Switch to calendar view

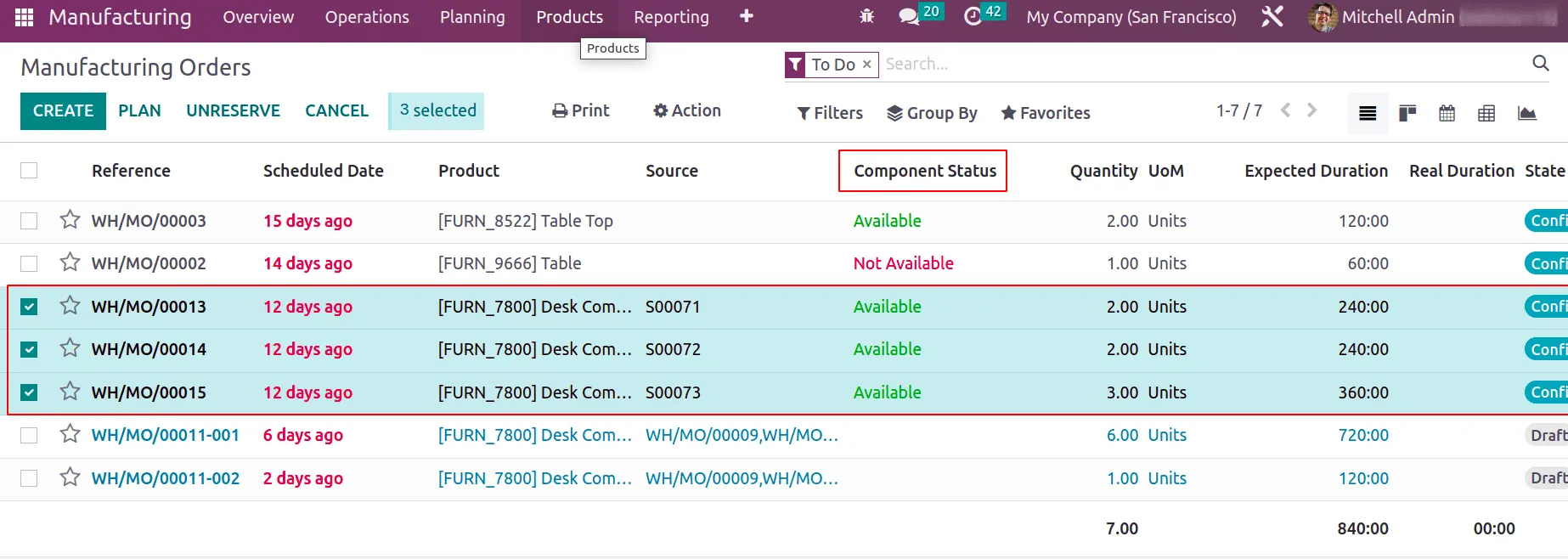point(1447,113)
